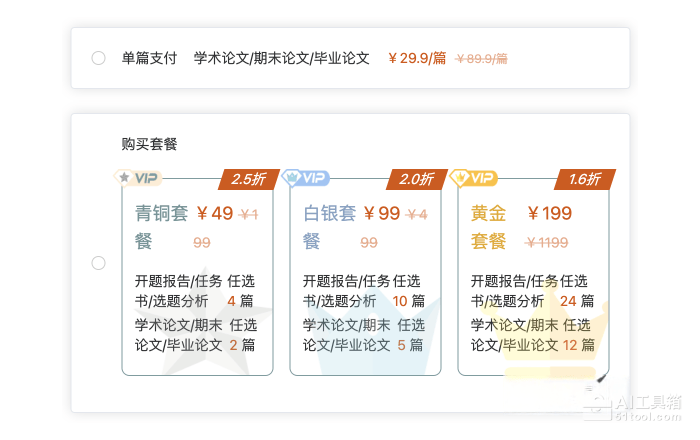The image size is (700, 440).
Task: Click 学术论文/期末论文/毕业论文 in single payment row
Action: point(281,58)
